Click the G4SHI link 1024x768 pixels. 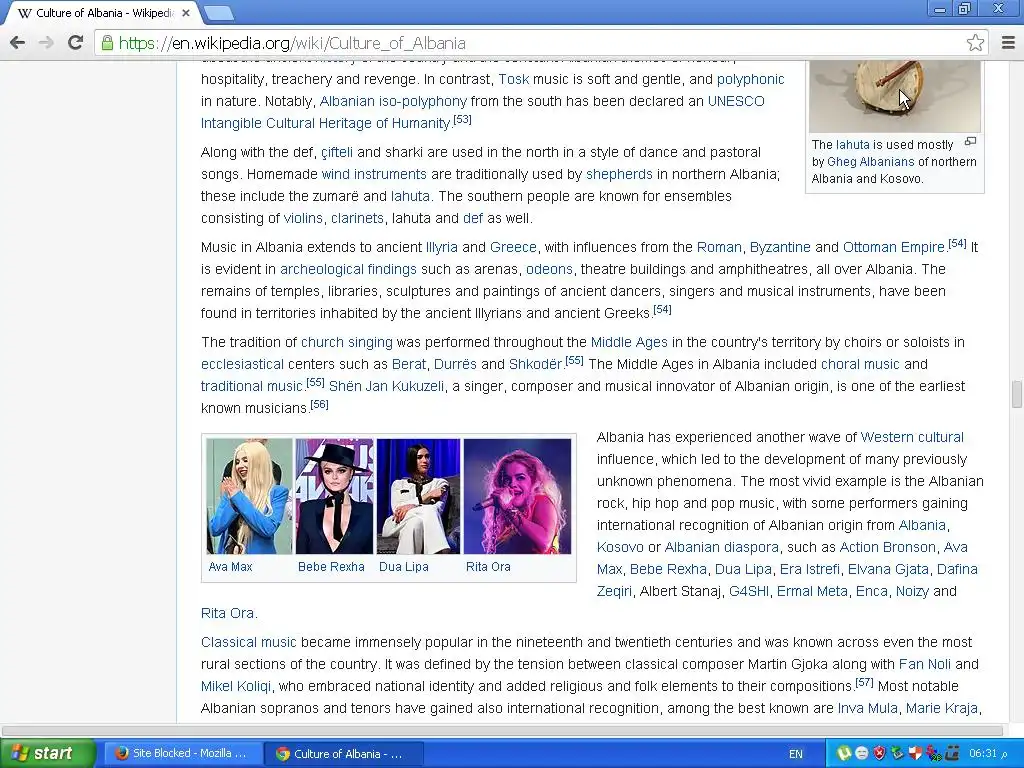coord(748,591)
